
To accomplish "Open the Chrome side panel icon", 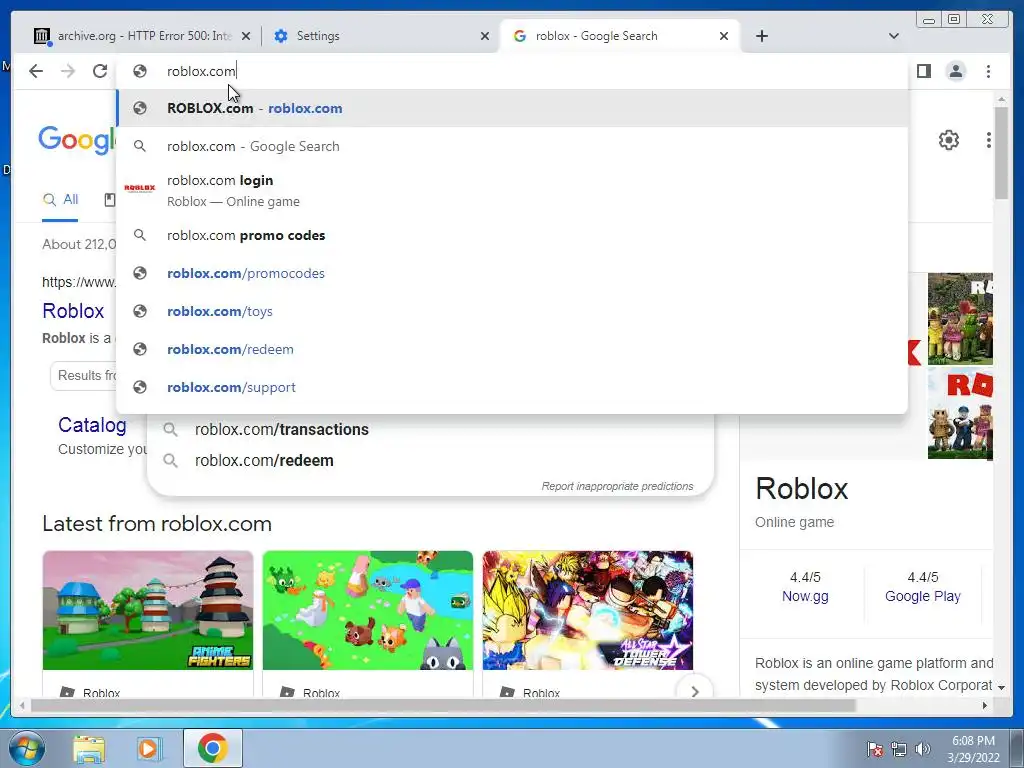I will pos(923,71).
